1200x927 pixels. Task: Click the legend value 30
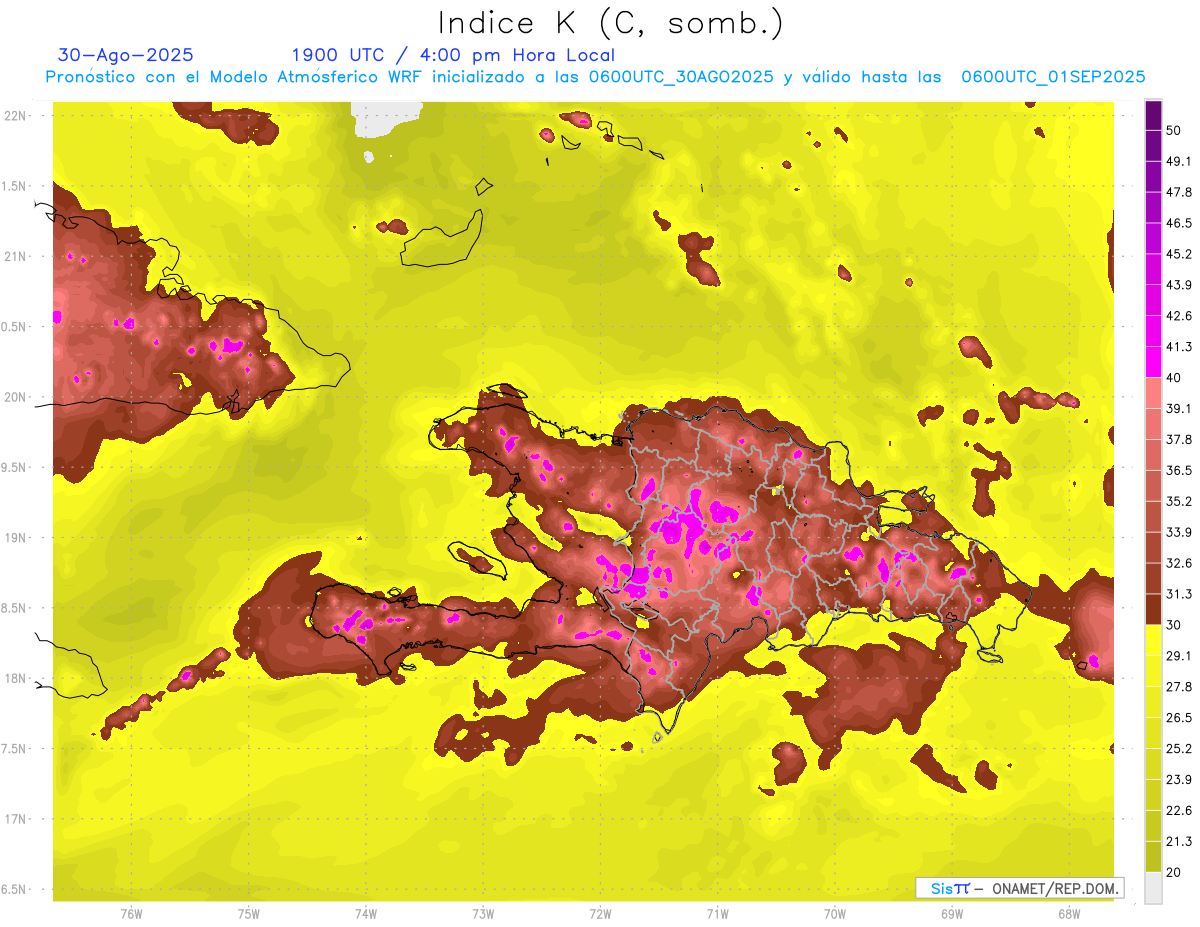1175,625
